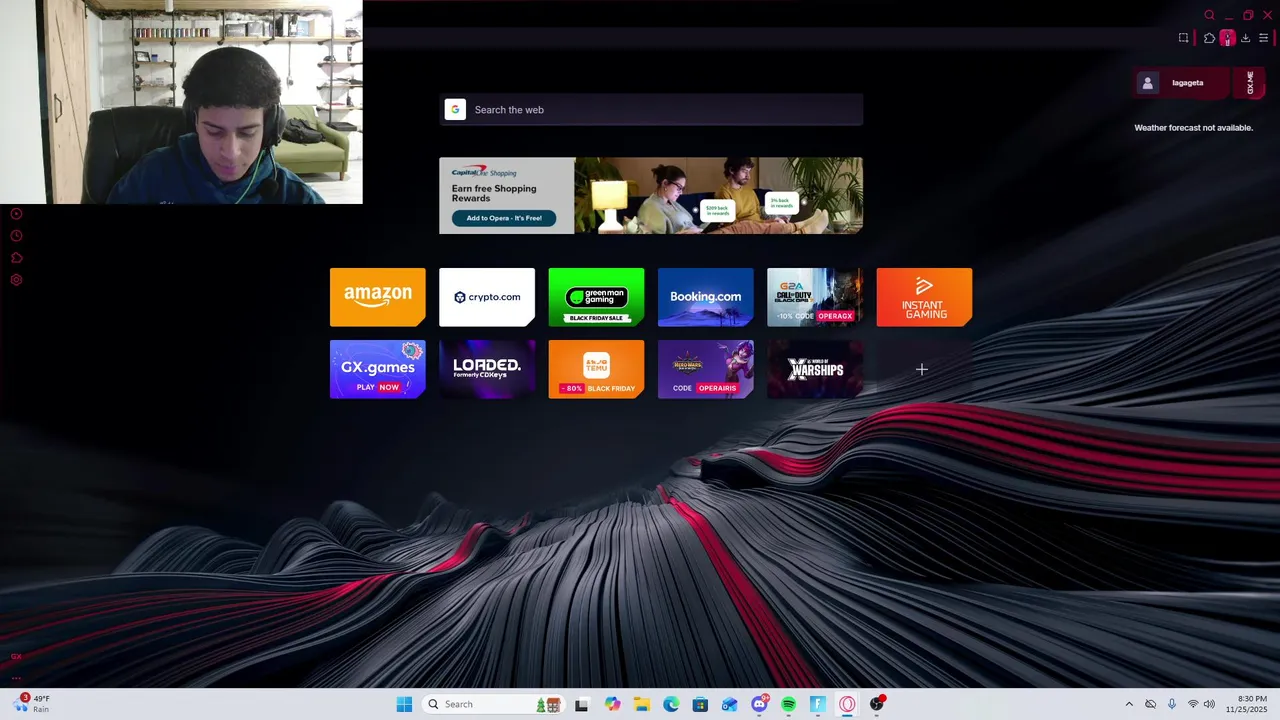
Task: Open Outlook from the taskbar
Action: click(730, 704)
